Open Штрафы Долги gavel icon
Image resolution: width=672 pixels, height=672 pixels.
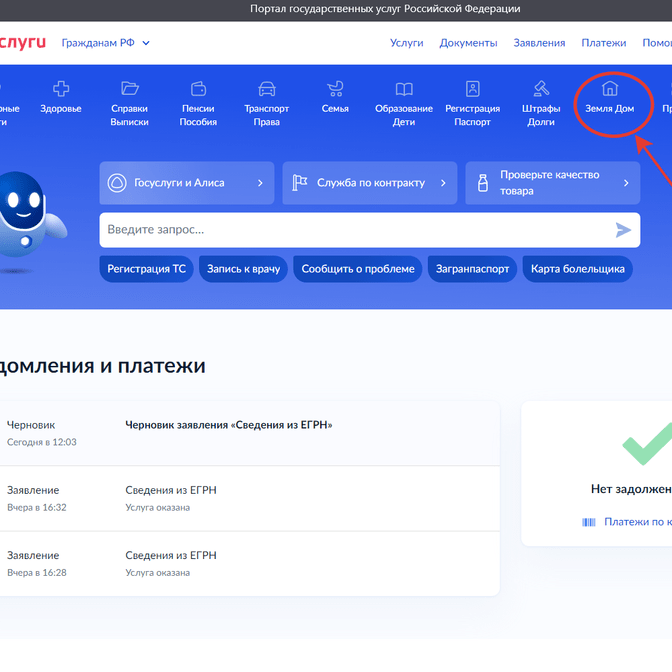coord(541,89)
